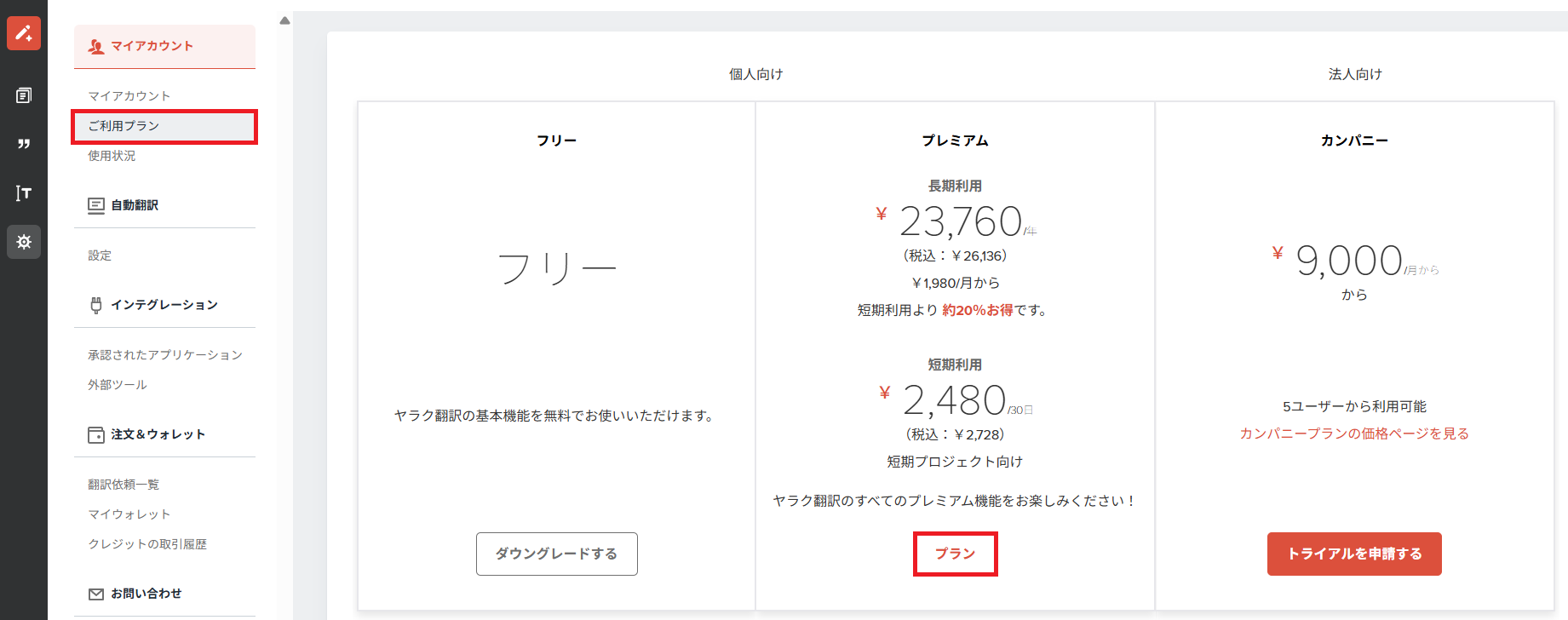The width and height of the screenshot is (1568, 620).
Task: Open the quotation marks icon in sidebar
Action: point(24,144)
